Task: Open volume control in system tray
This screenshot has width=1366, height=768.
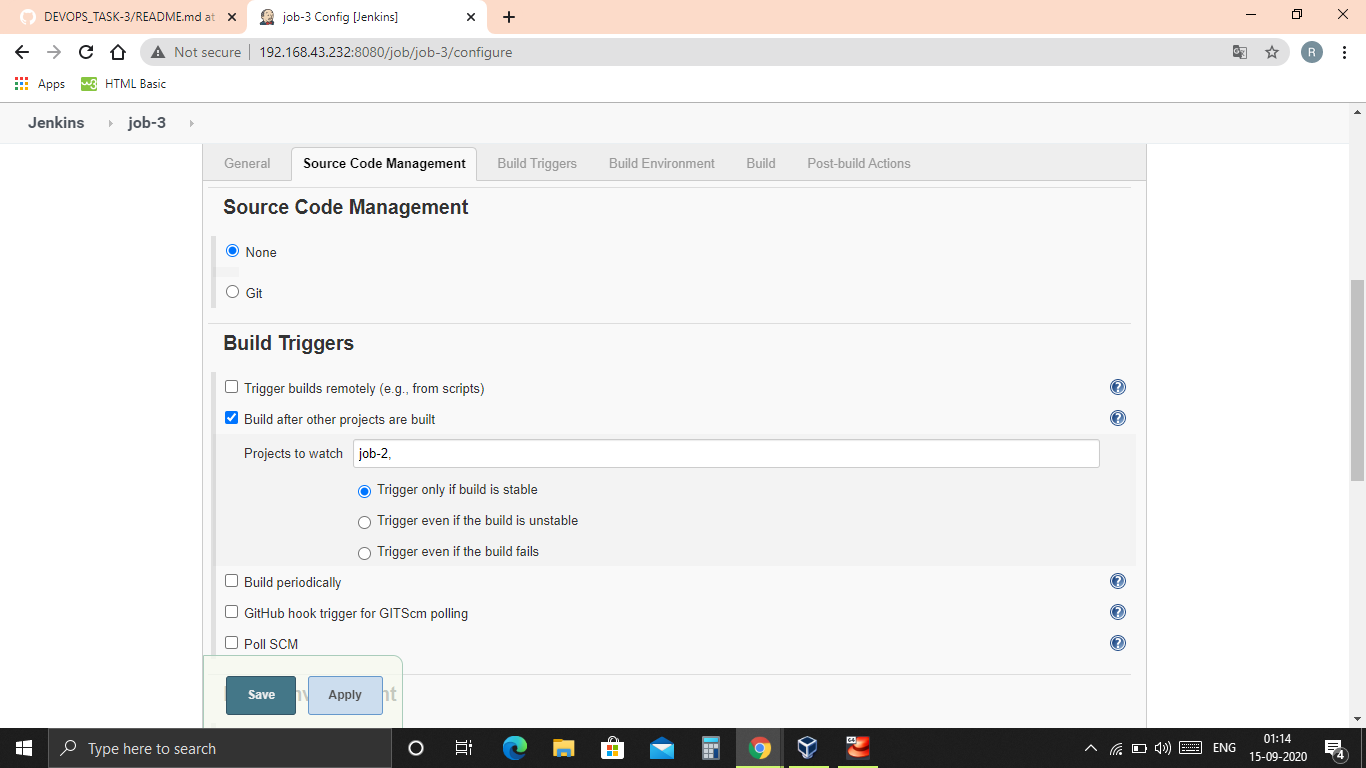Action: coord(1162,748)
